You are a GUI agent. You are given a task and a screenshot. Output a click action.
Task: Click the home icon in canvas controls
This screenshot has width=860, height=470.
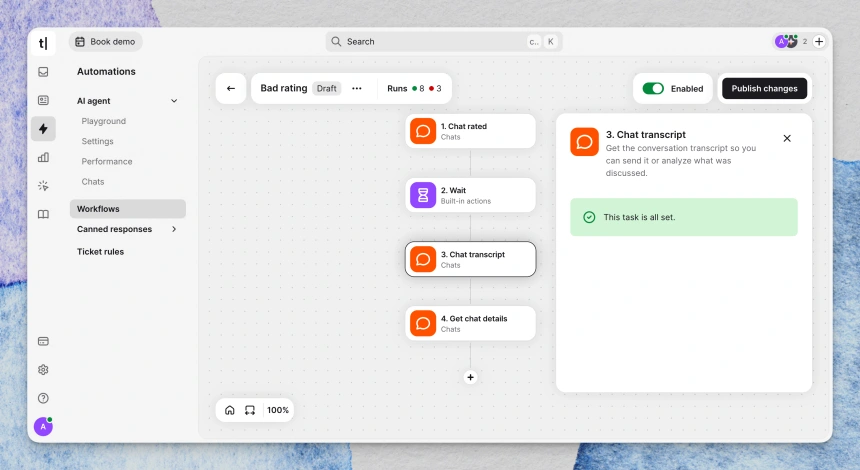[x=230, y=410]
